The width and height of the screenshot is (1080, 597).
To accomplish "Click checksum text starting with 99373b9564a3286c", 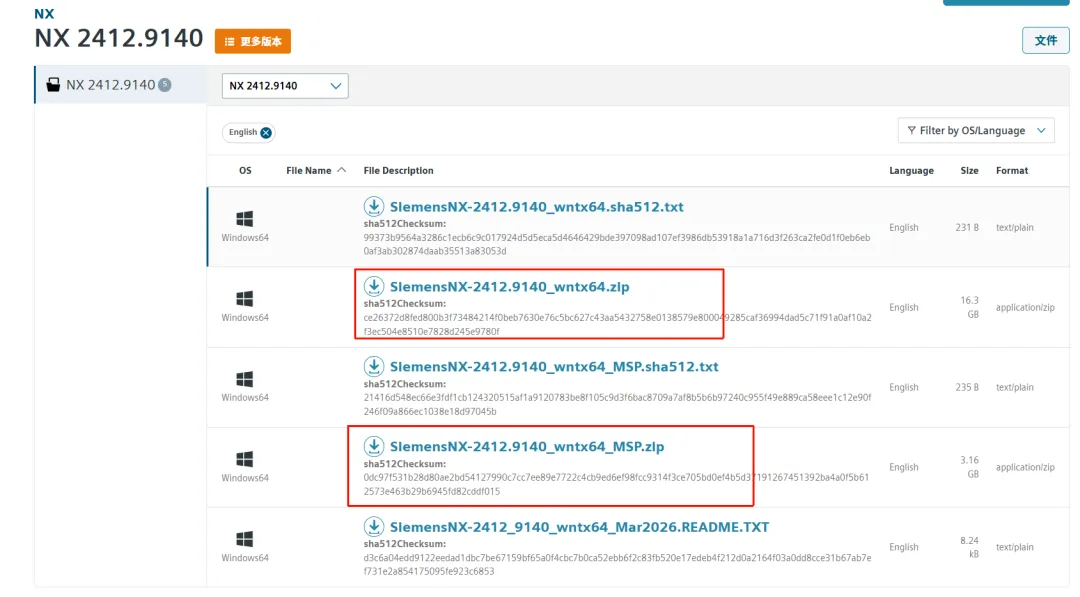I will (617, 244).
